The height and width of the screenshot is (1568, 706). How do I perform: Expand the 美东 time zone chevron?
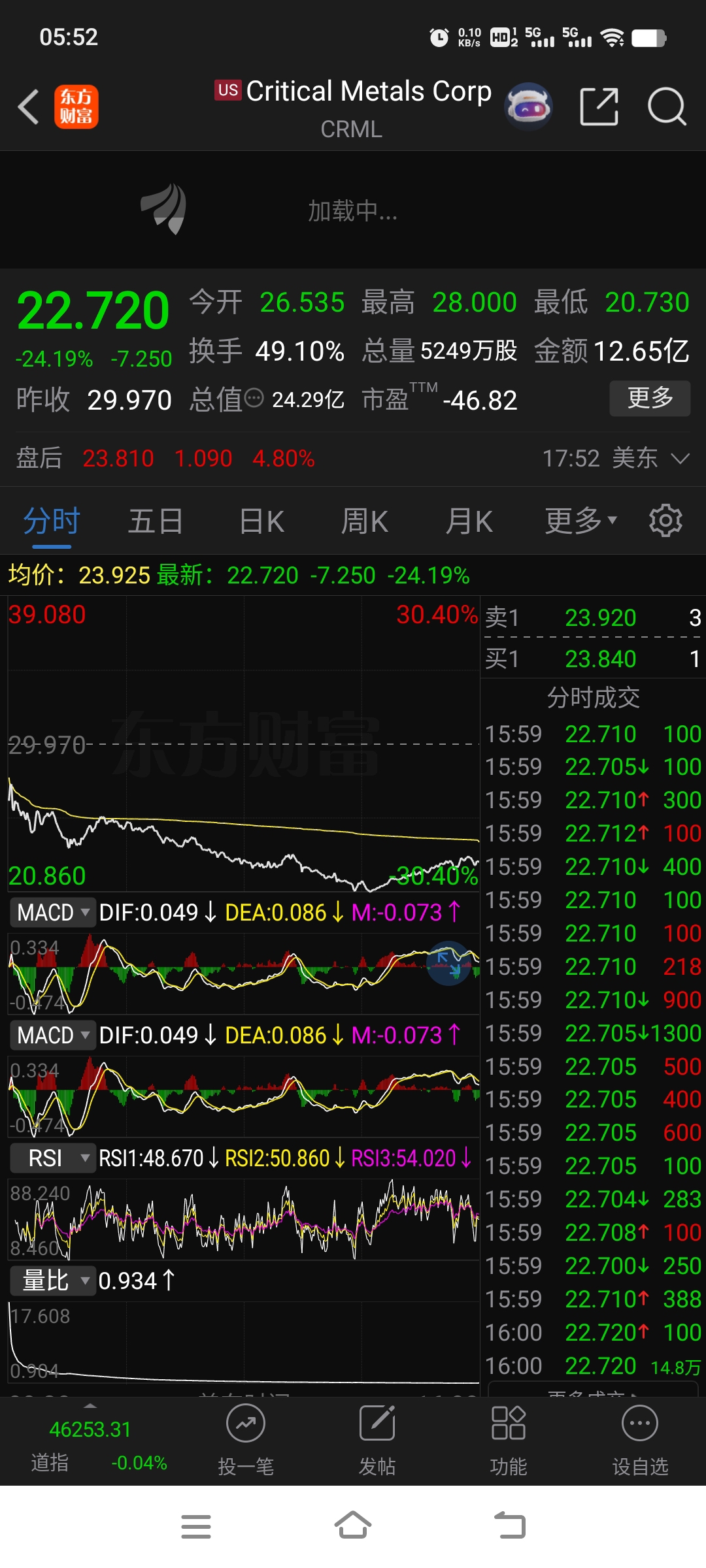point(680,459)
